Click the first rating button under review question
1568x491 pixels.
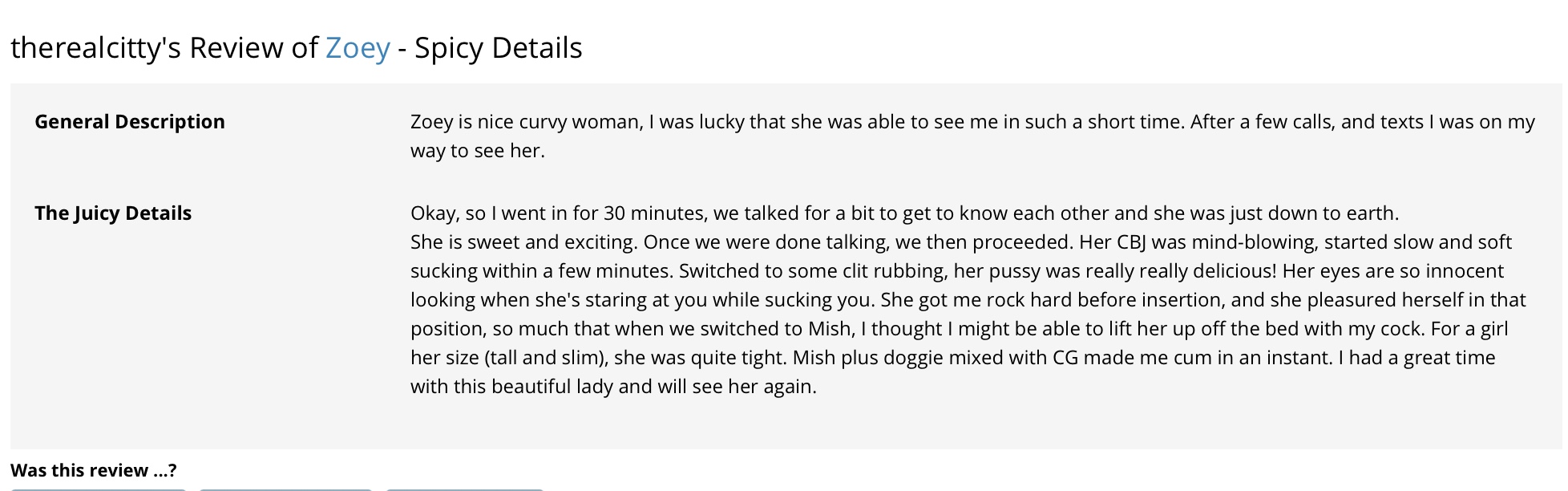coord(99,489)
